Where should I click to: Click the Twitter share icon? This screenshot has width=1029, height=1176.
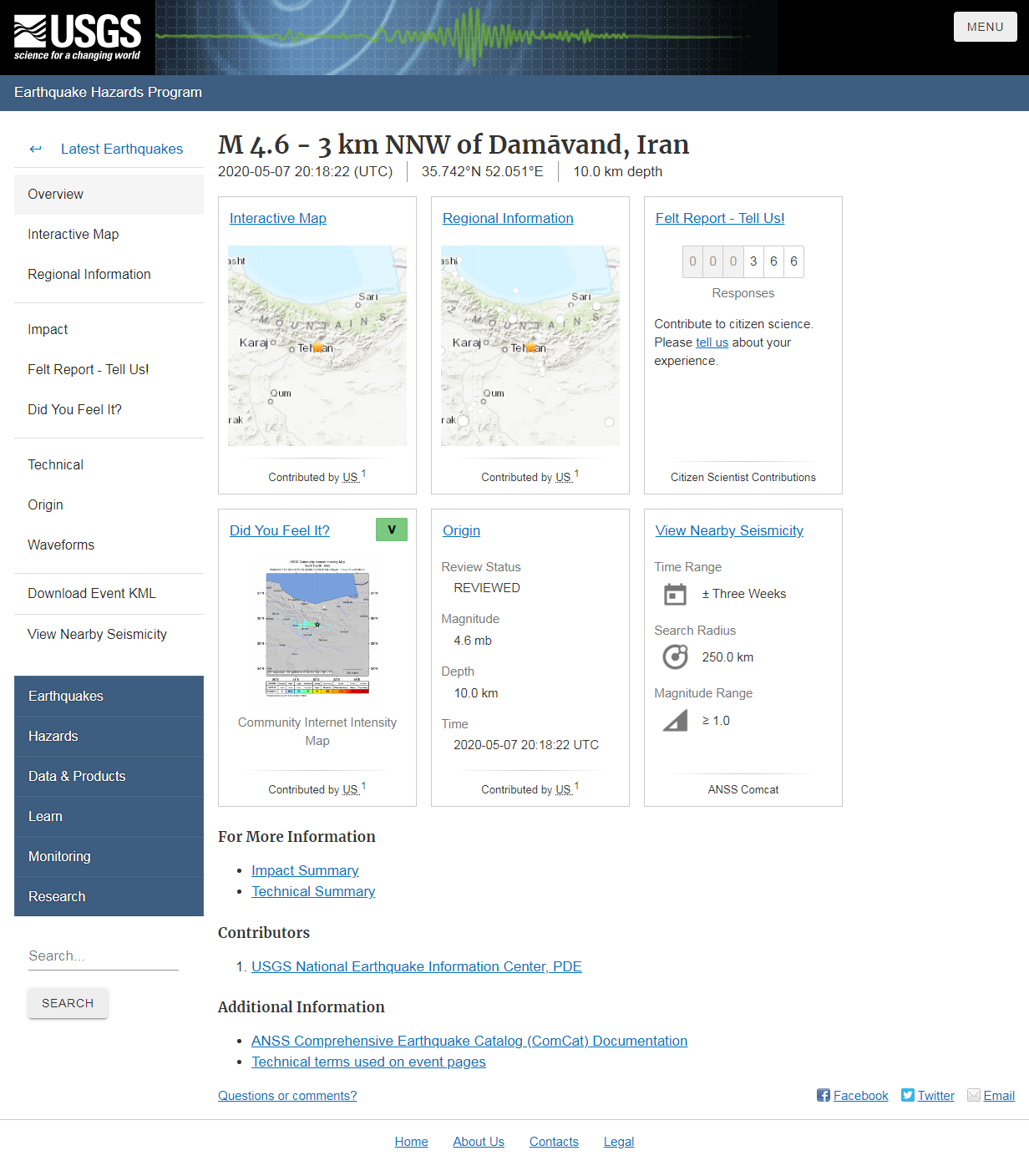point(907,1095)
